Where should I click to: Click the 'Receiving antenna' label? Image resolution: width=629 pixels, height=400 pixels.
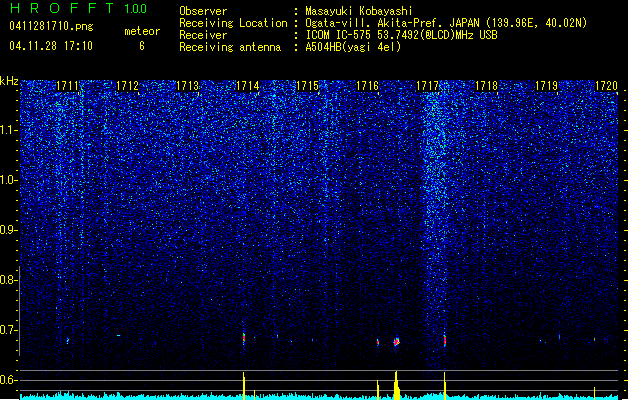[x=230, y=47]
